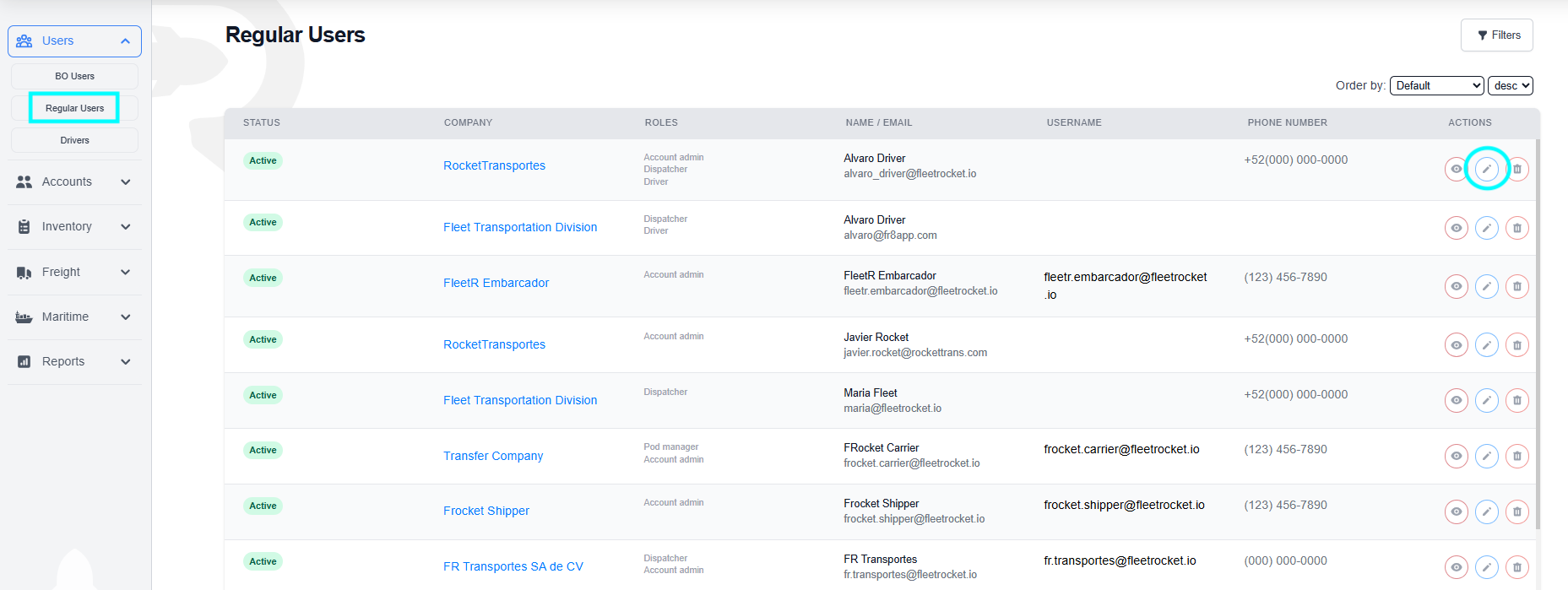The image size is (1568, 590).
Task: Click the USERNAME column header
Action: (x=1074, y=122)
